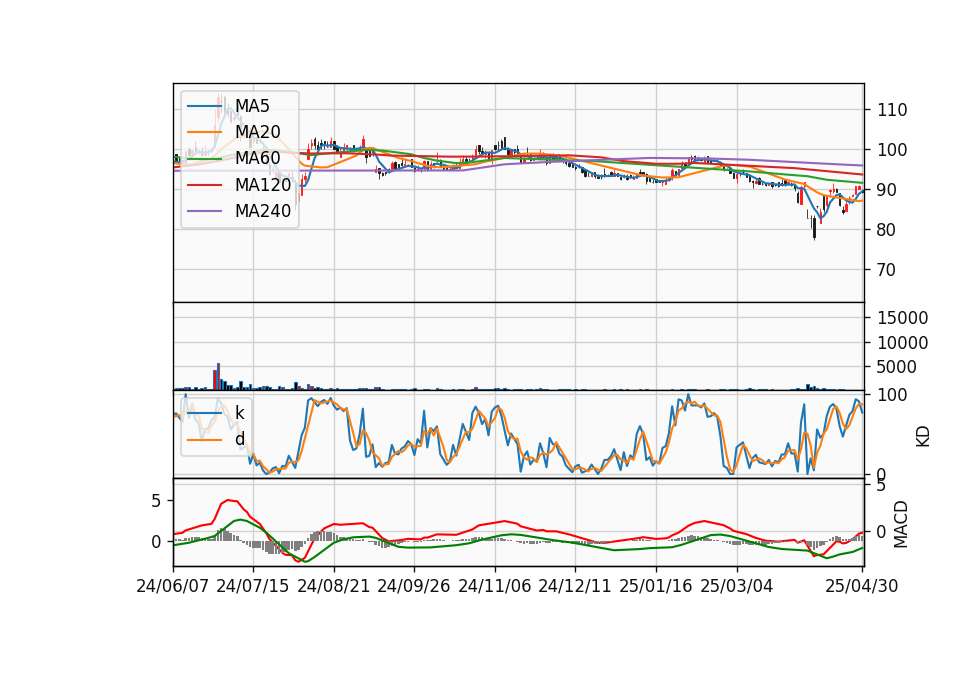Screen dimensions: 960x690
Task: Click the 70 price axis label
Action: click(x=887, y=270)
